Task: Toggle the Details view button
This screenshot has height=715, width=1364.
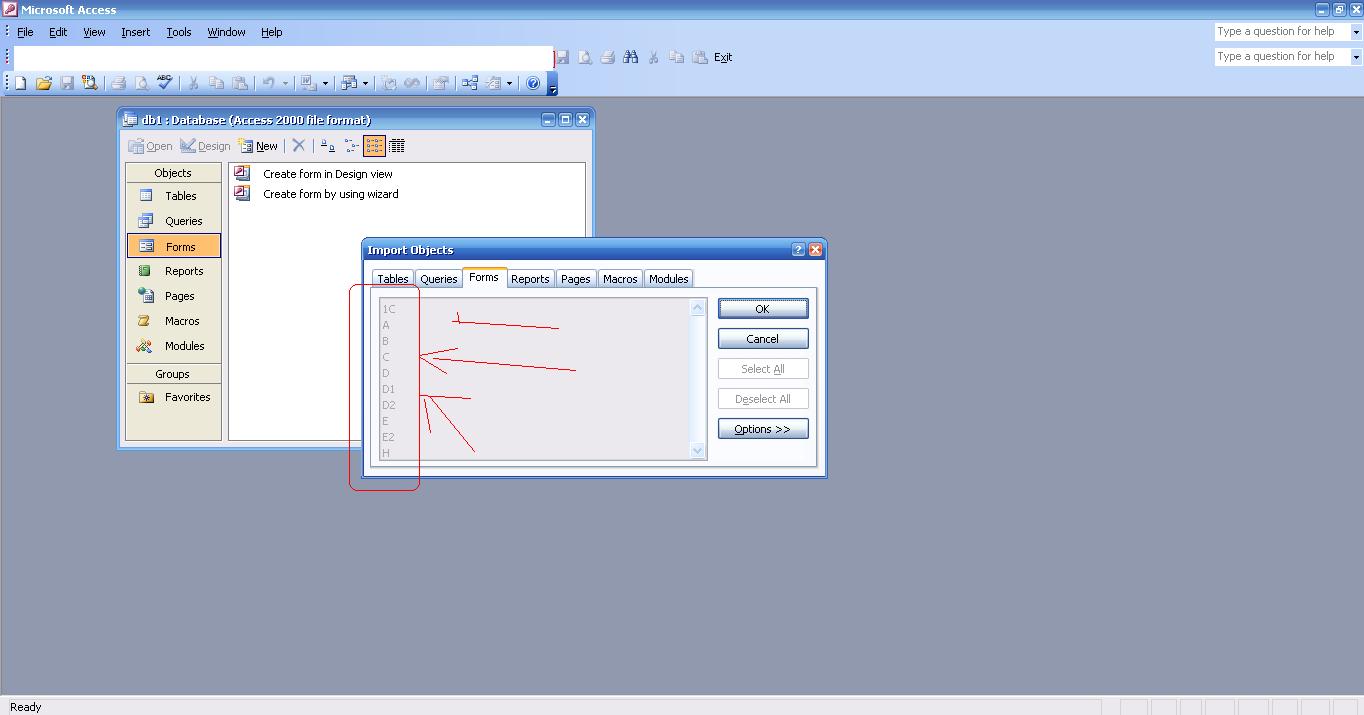Action: pyautogui.click(x=397, y=146)
